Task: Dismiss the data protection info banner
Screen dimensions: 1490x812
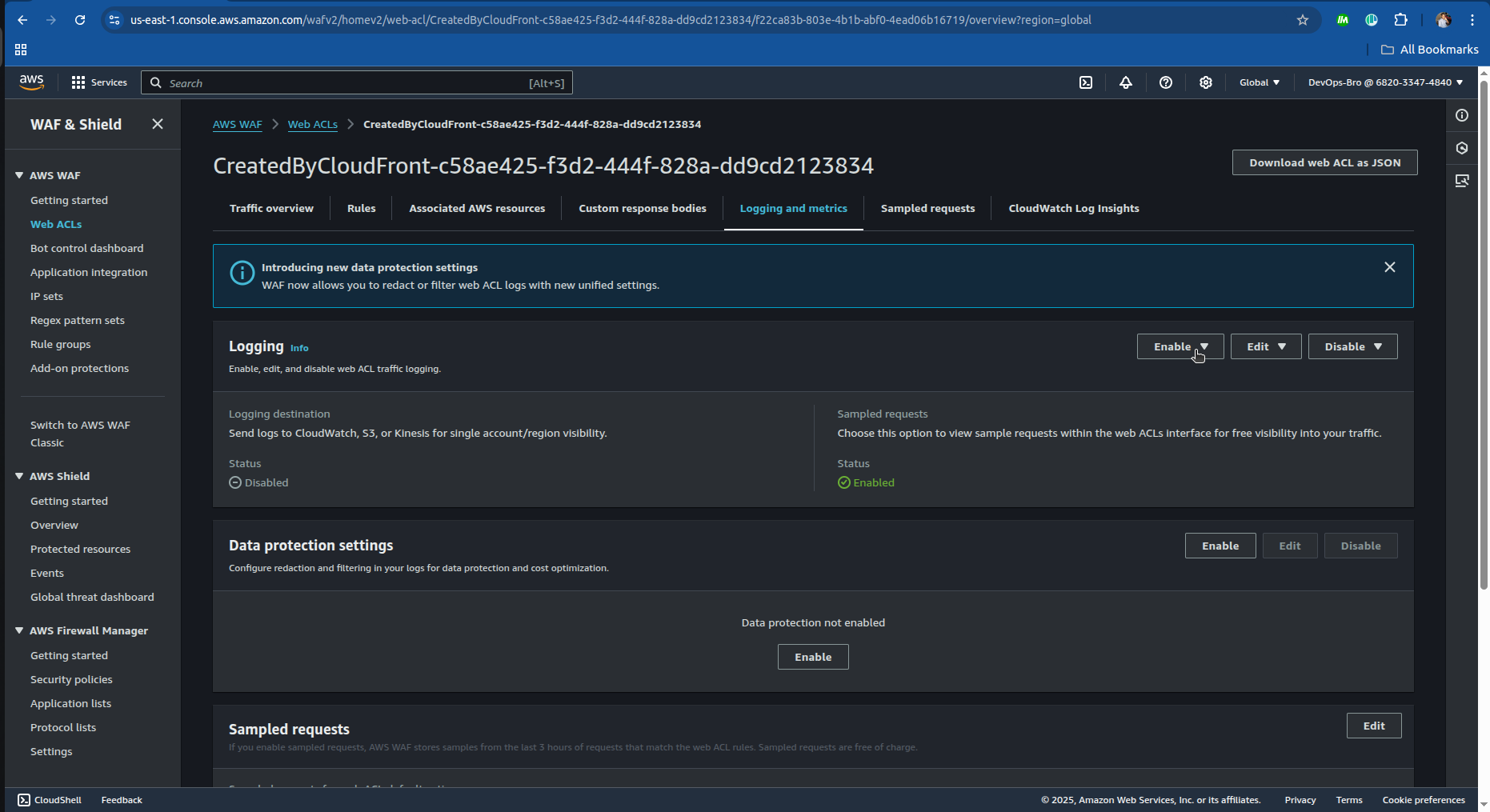Action: (x=1390, y=267)
